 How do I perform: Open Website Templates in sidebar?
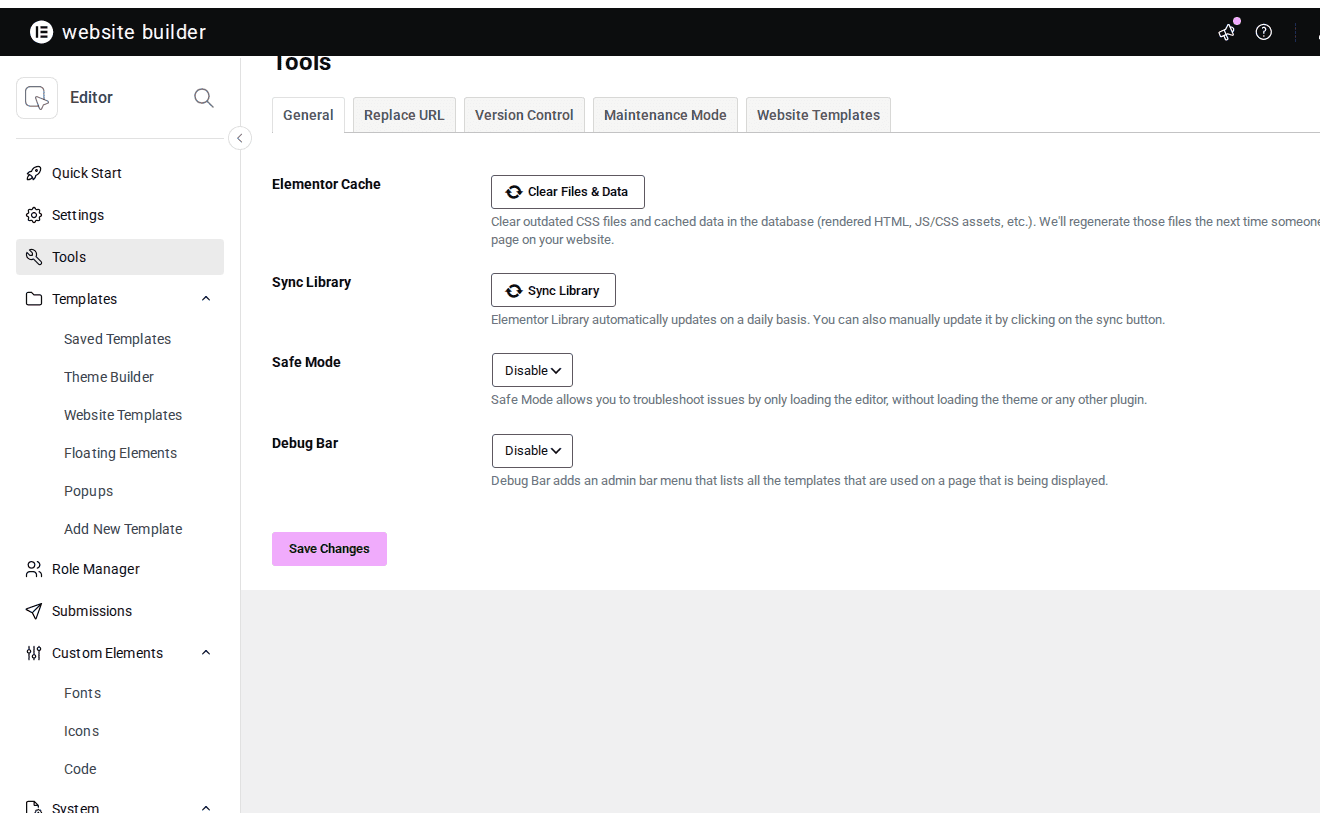coord(123,415)
